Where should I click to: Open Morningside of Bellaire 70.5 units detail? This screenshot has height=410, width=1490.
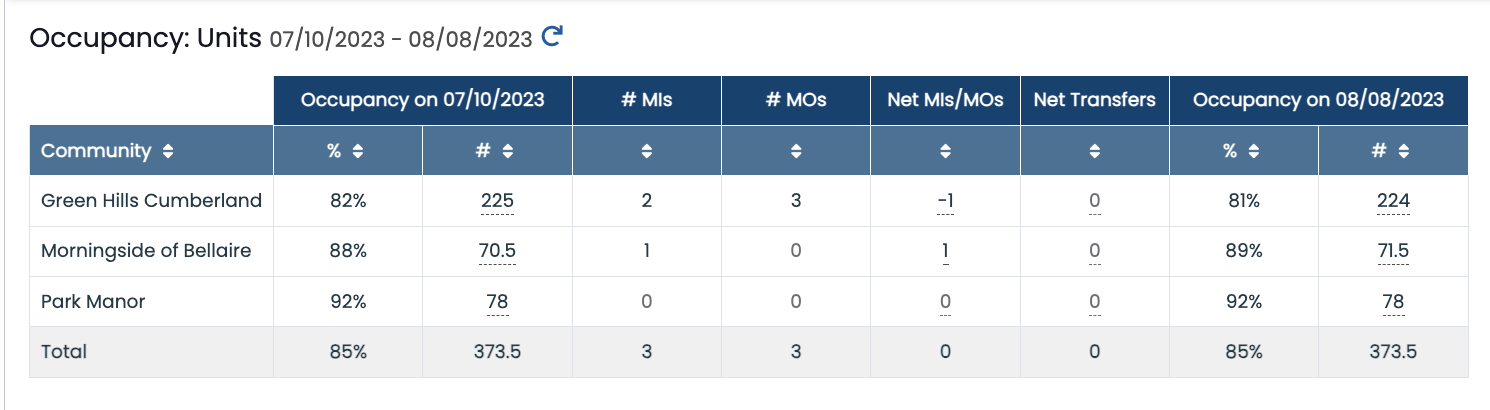pos(497,251)
